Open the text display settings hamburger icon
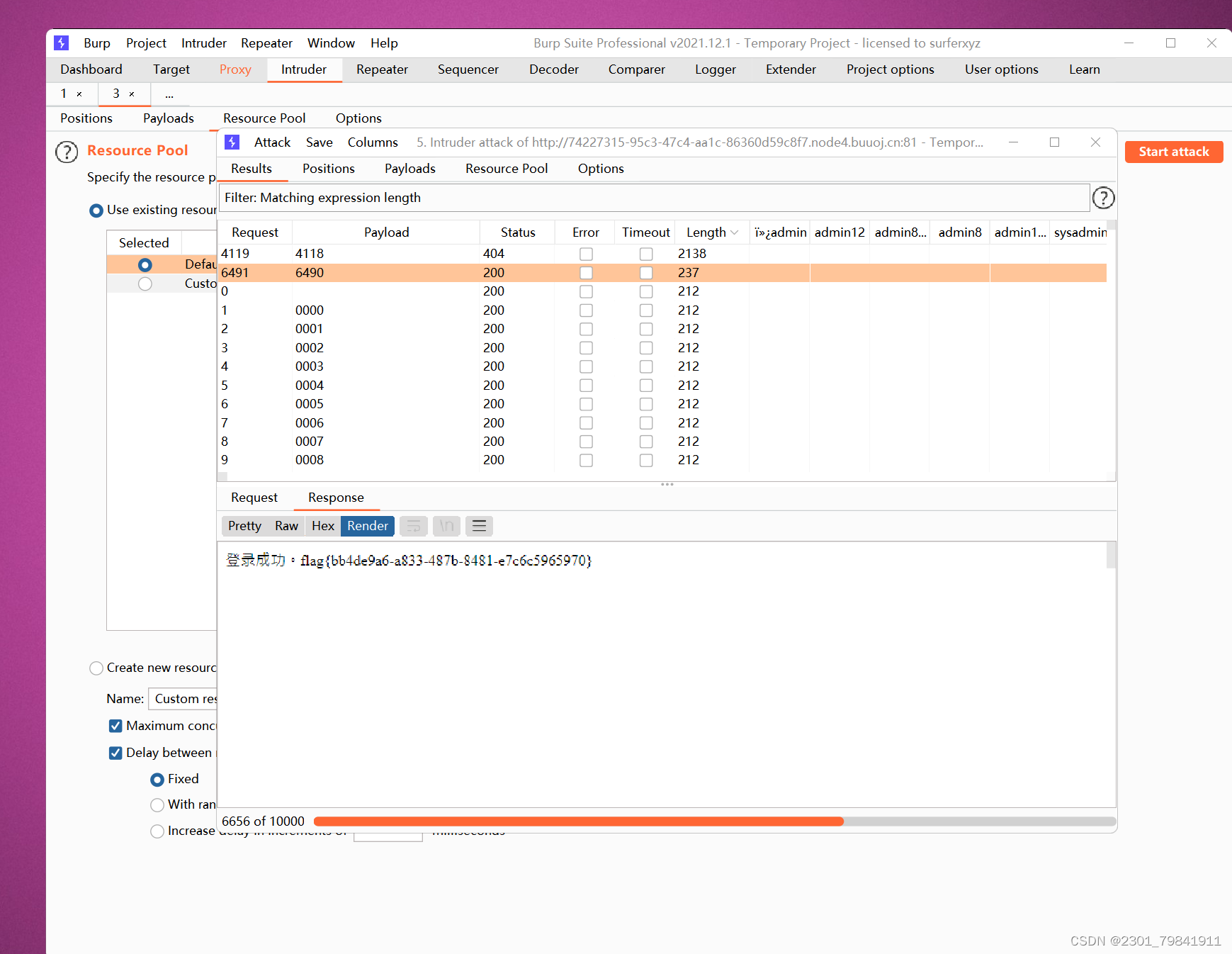1232x954 pixels. tap(479, 526)
